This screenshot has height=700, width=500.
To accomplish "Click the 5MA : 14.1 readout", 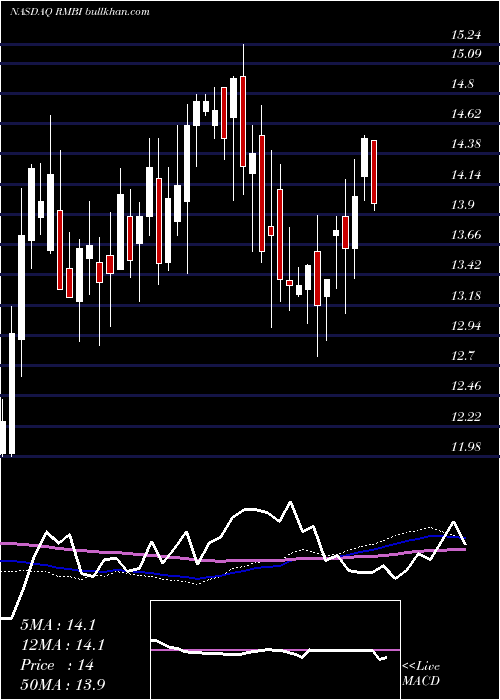I will [58, 625].
